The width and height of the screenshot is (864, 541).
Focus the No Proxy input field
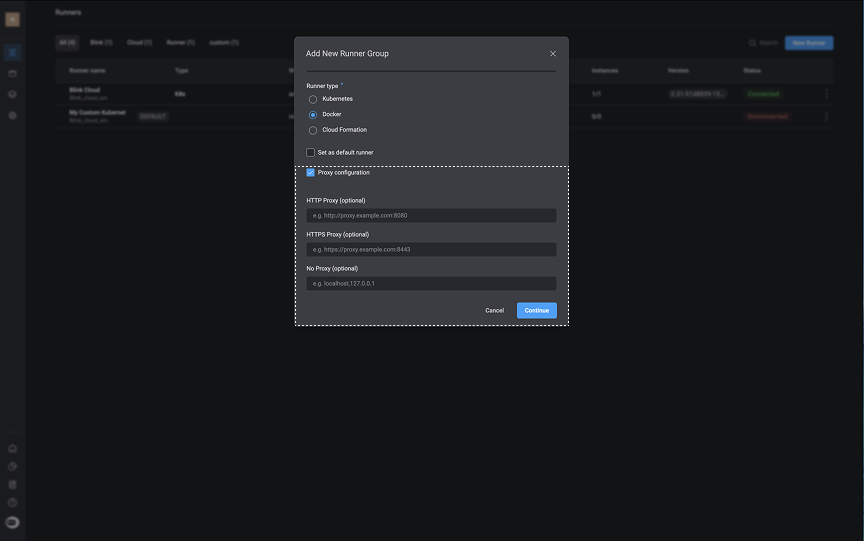431,283
